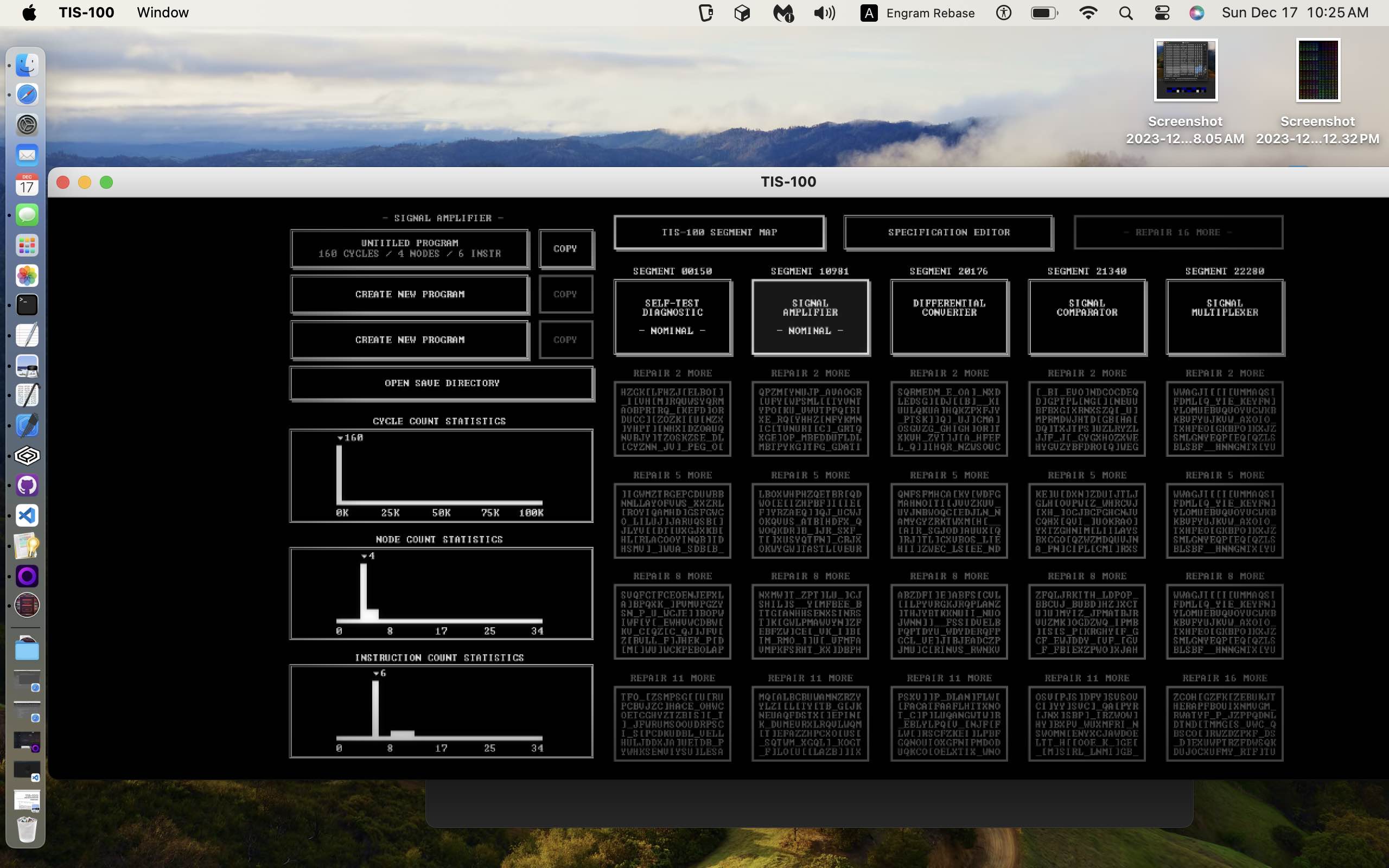Open the Preview app in the dock
This screenshot has width=1389, height=868.
(x=27, y=366)
